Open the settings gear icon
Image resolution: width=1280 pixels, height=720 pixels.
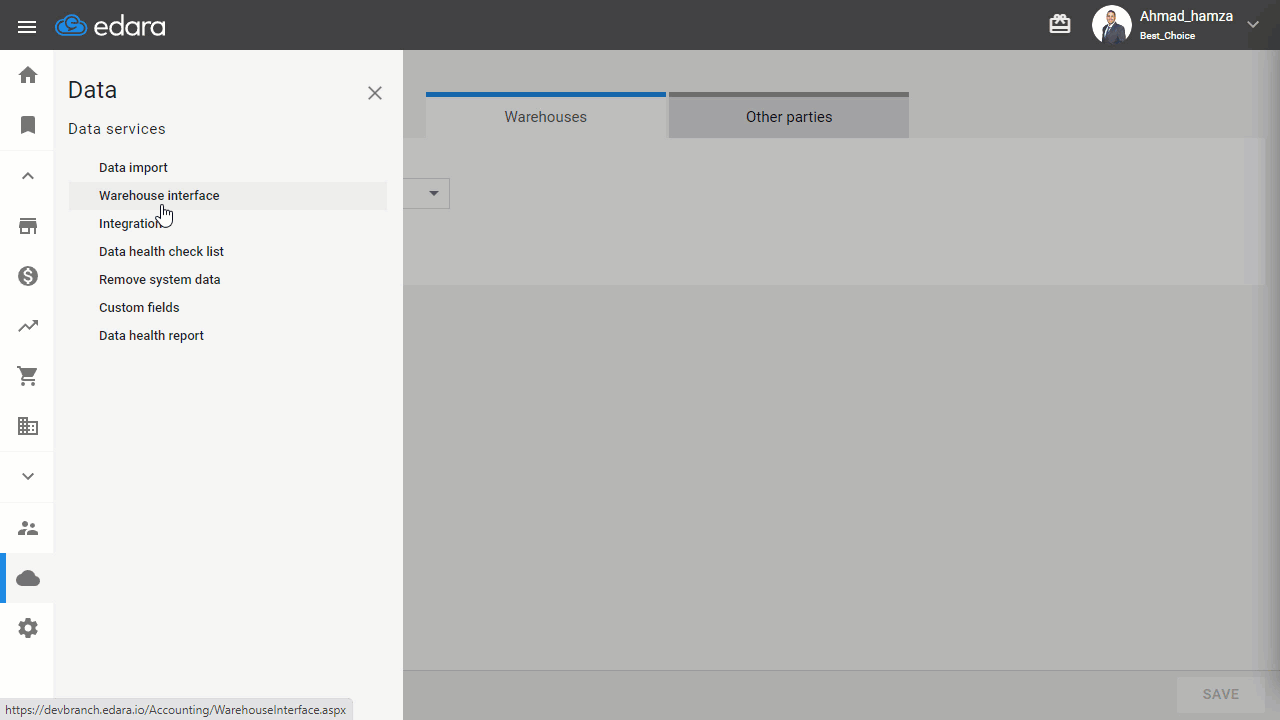pos(28,628)
